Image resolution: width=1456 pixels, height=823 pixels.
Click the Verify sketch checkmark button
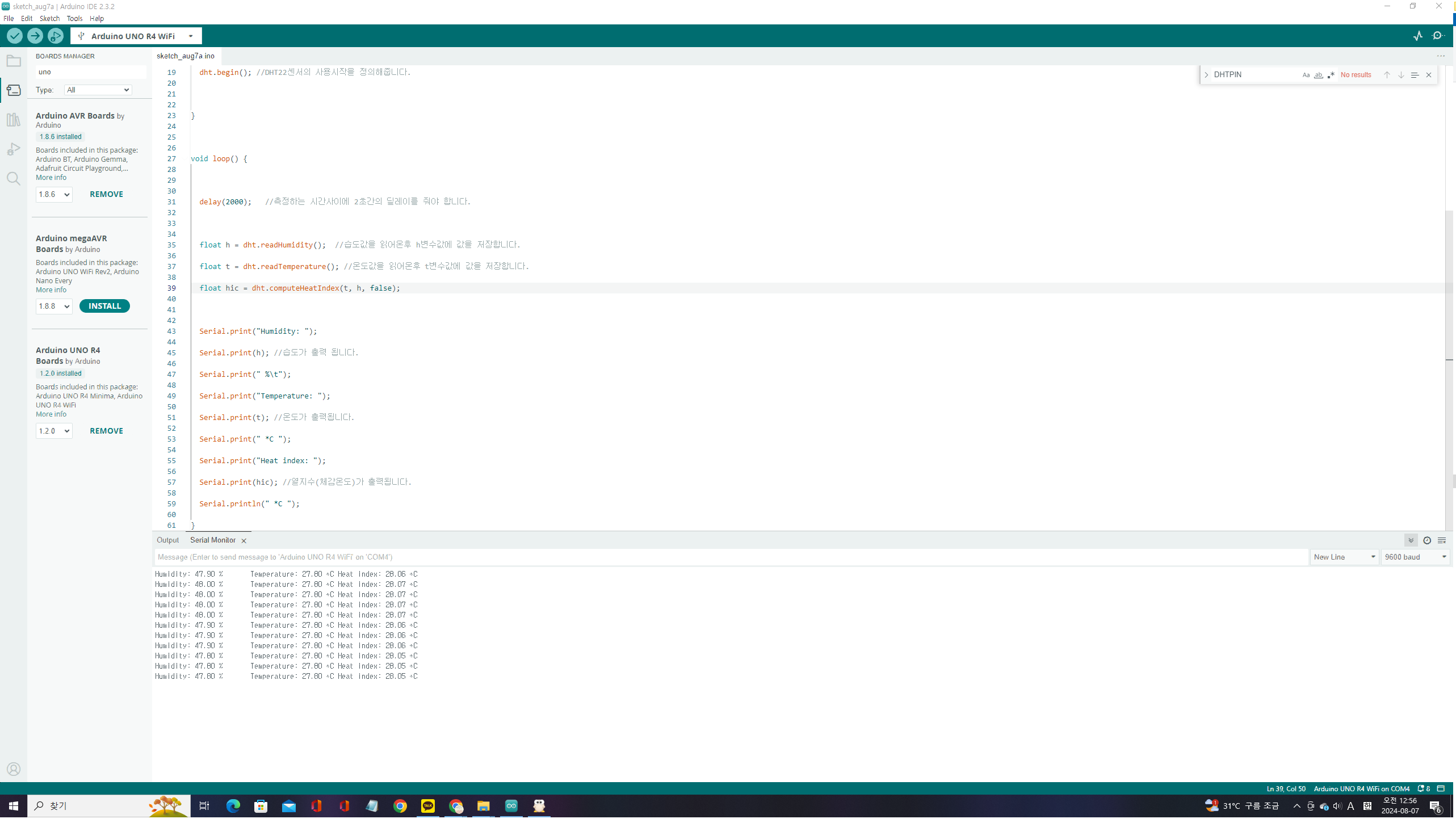[x=15, y=36]
